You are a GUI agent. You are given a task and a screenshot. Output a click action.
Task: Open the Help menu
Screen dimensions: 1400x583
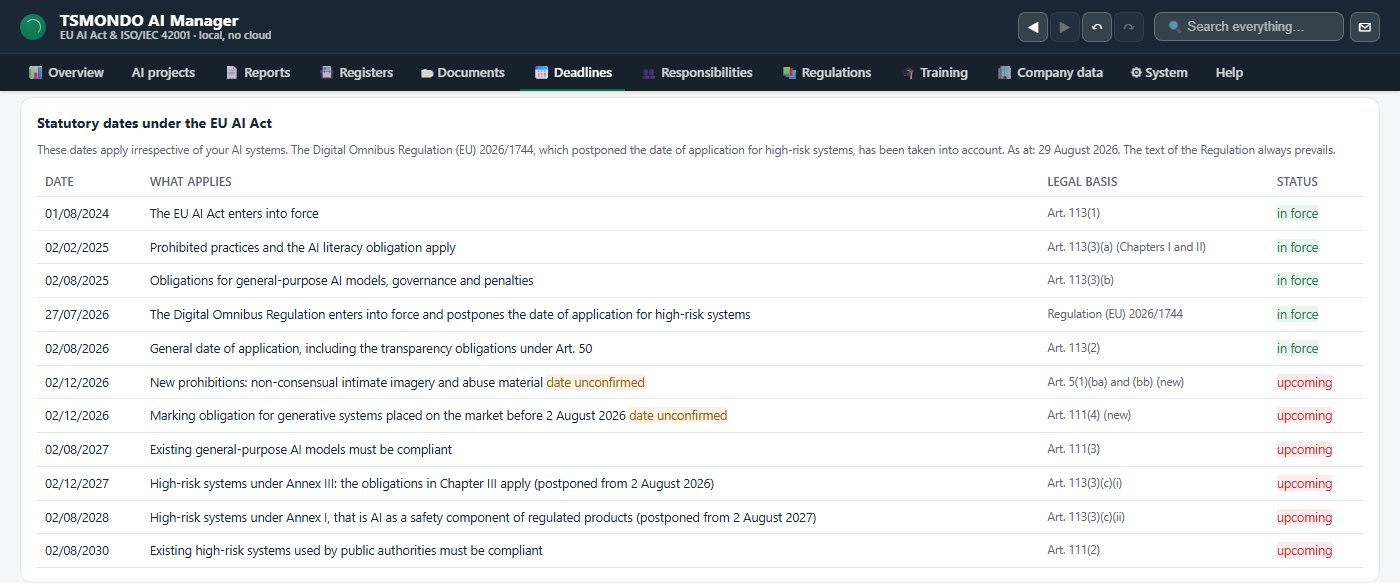coord(1229,72)
